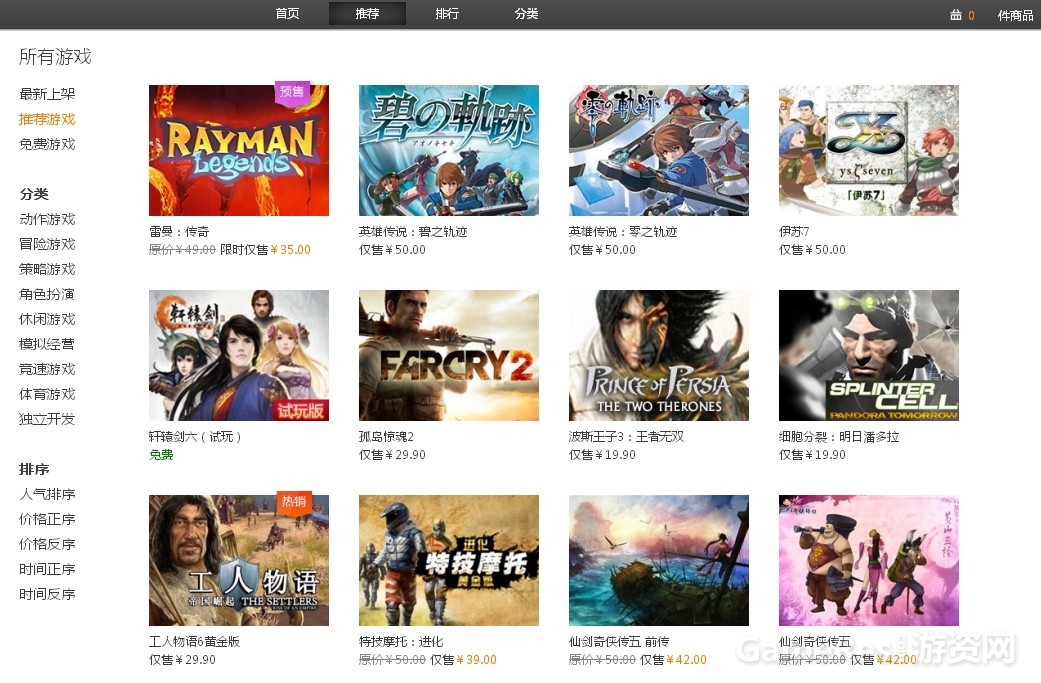This screenshot has height=683, width=1041.
Task: Open the Prince of Persia cover image
Action: point(659,355)
